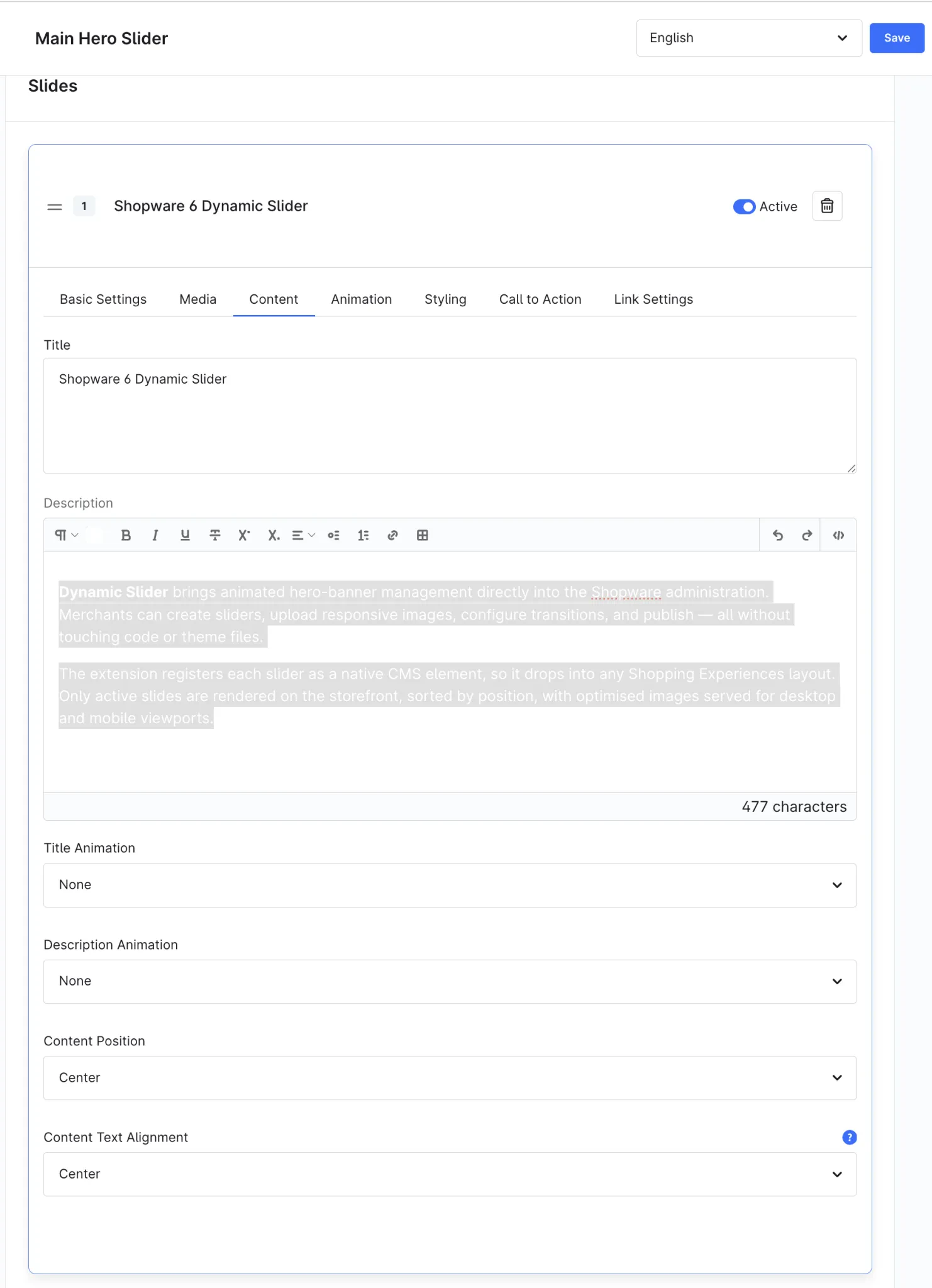Toggle the Active switch for the slide
Viewport: 932px width, 1288px height.
(x=744, y=207)
